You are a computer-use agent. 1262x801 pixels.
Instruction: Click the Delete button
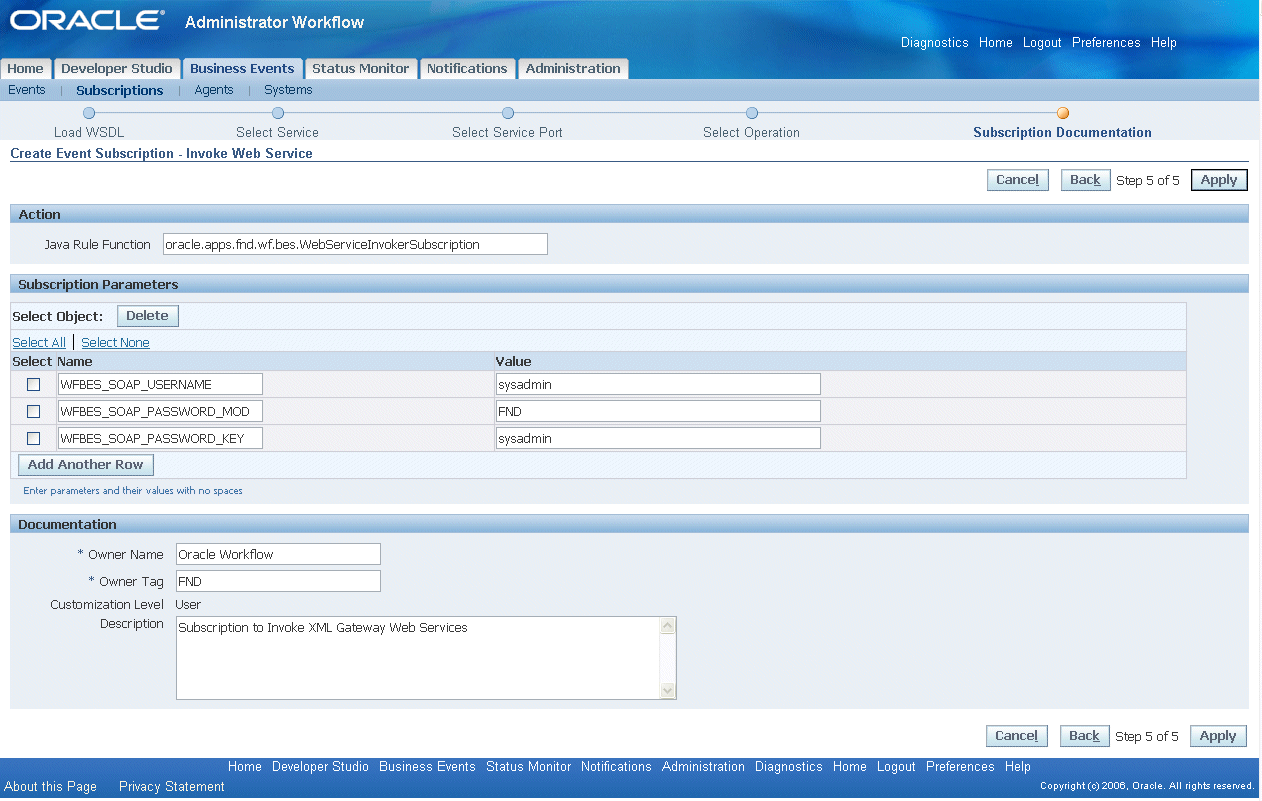click(147, 316)
